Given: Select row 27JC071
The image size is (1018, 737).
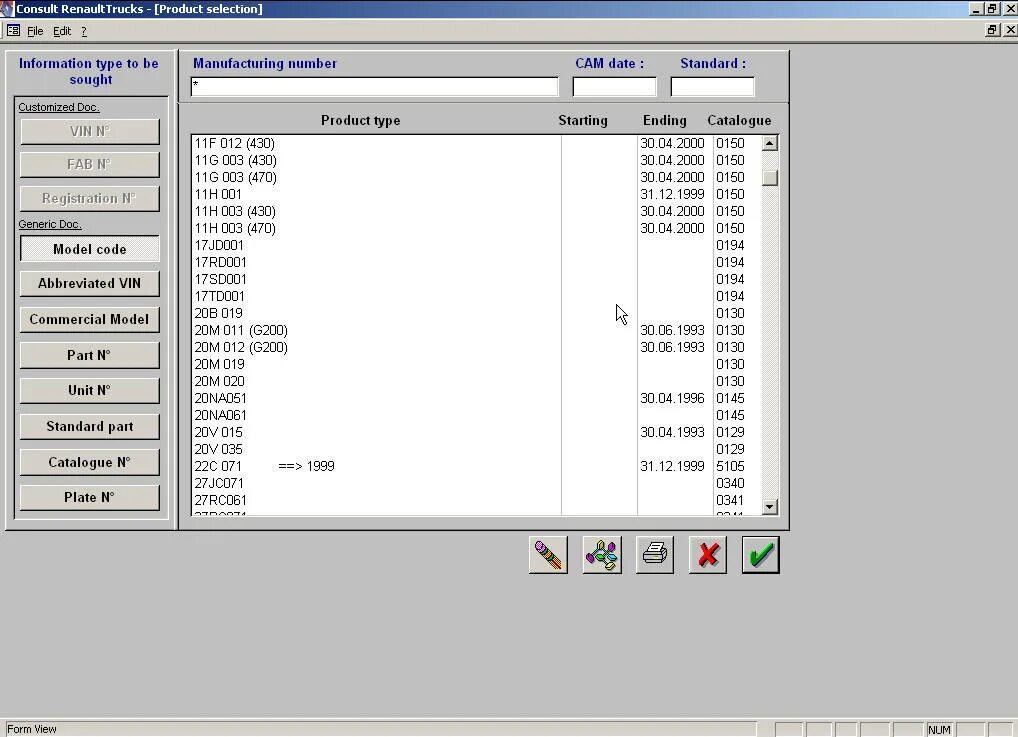Looking at the screenshot, I should (x=476, y=483).
